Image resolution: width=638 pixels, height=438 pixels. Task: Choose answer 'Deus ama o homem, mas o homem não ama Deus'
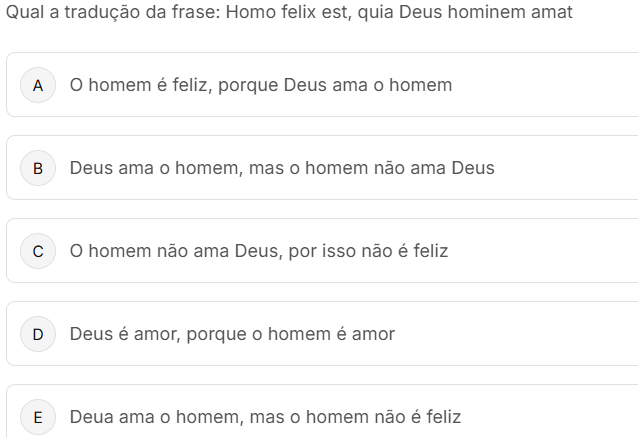[281, 168]
